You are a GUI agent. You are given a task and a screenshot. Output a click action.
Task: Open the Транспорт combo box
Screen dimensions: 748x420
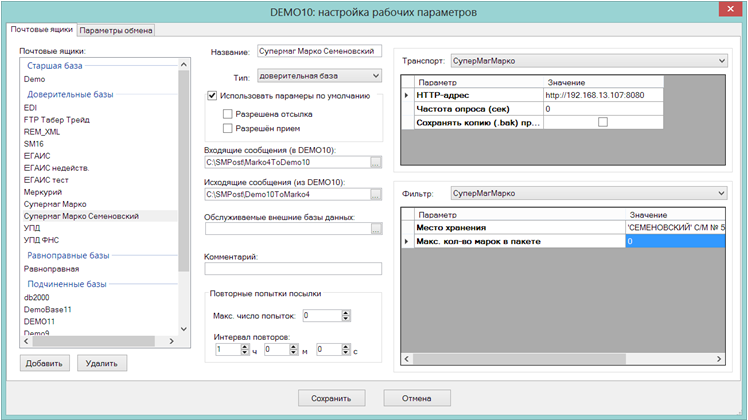click(x=589, y=61)
